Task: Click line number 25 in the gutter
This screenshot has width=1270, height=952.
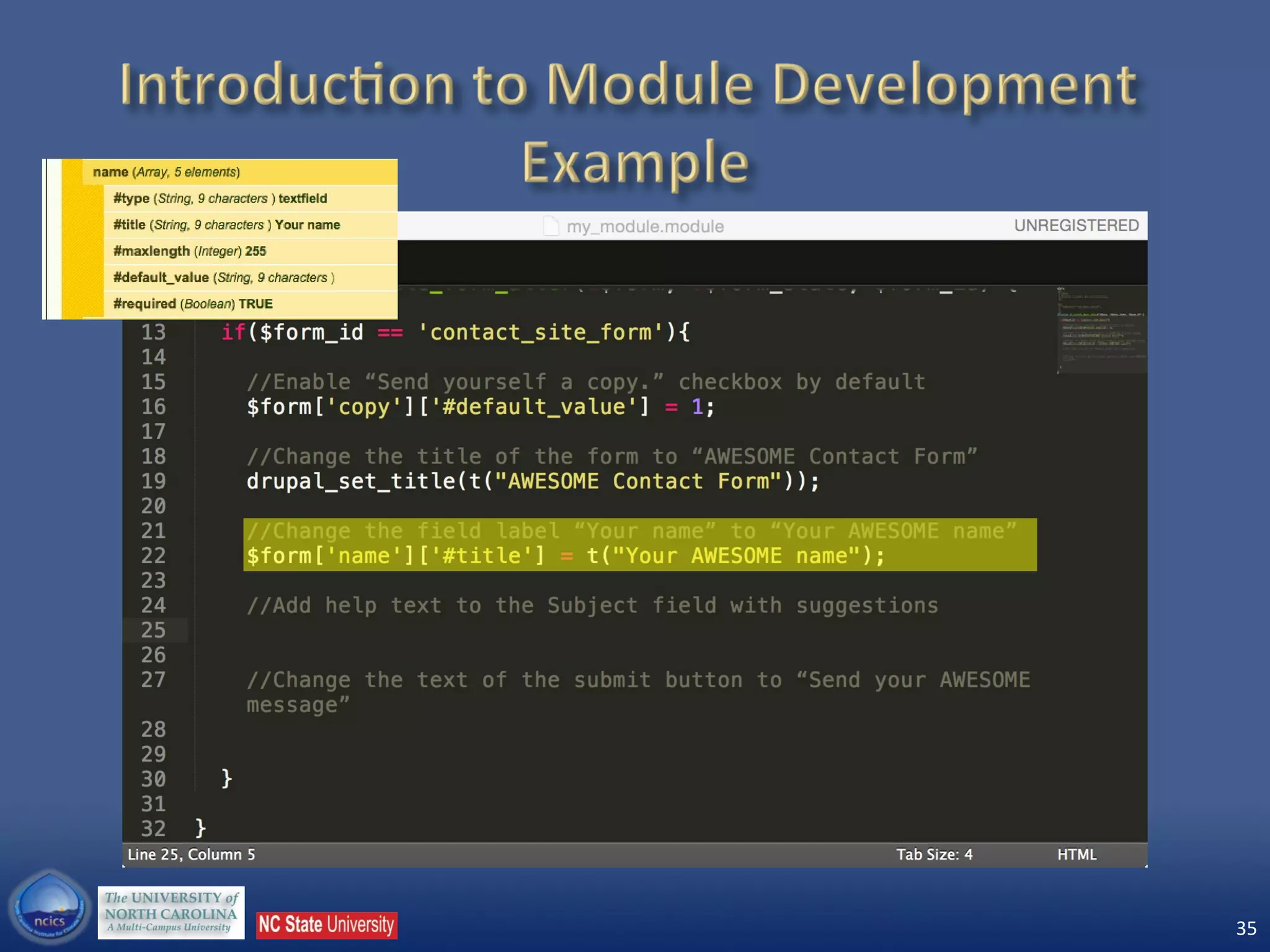Action: 153,630
